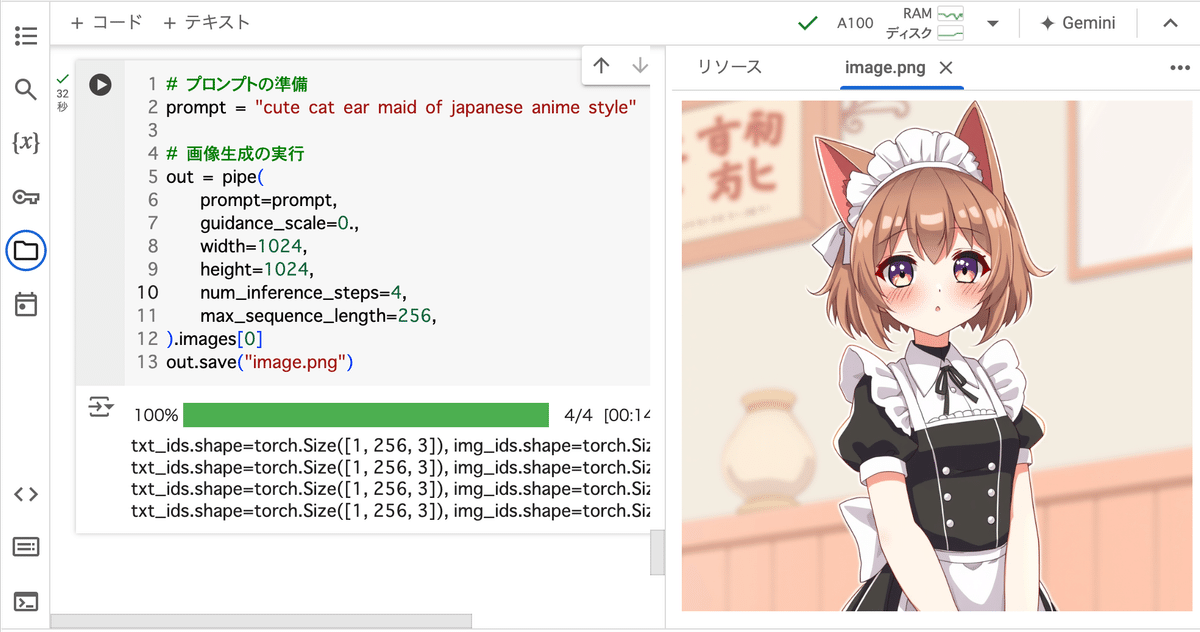Open a terminal from the sidebar
Image resolution: width=1200 pixels, height=632 pixels.
tap(26, 601)
